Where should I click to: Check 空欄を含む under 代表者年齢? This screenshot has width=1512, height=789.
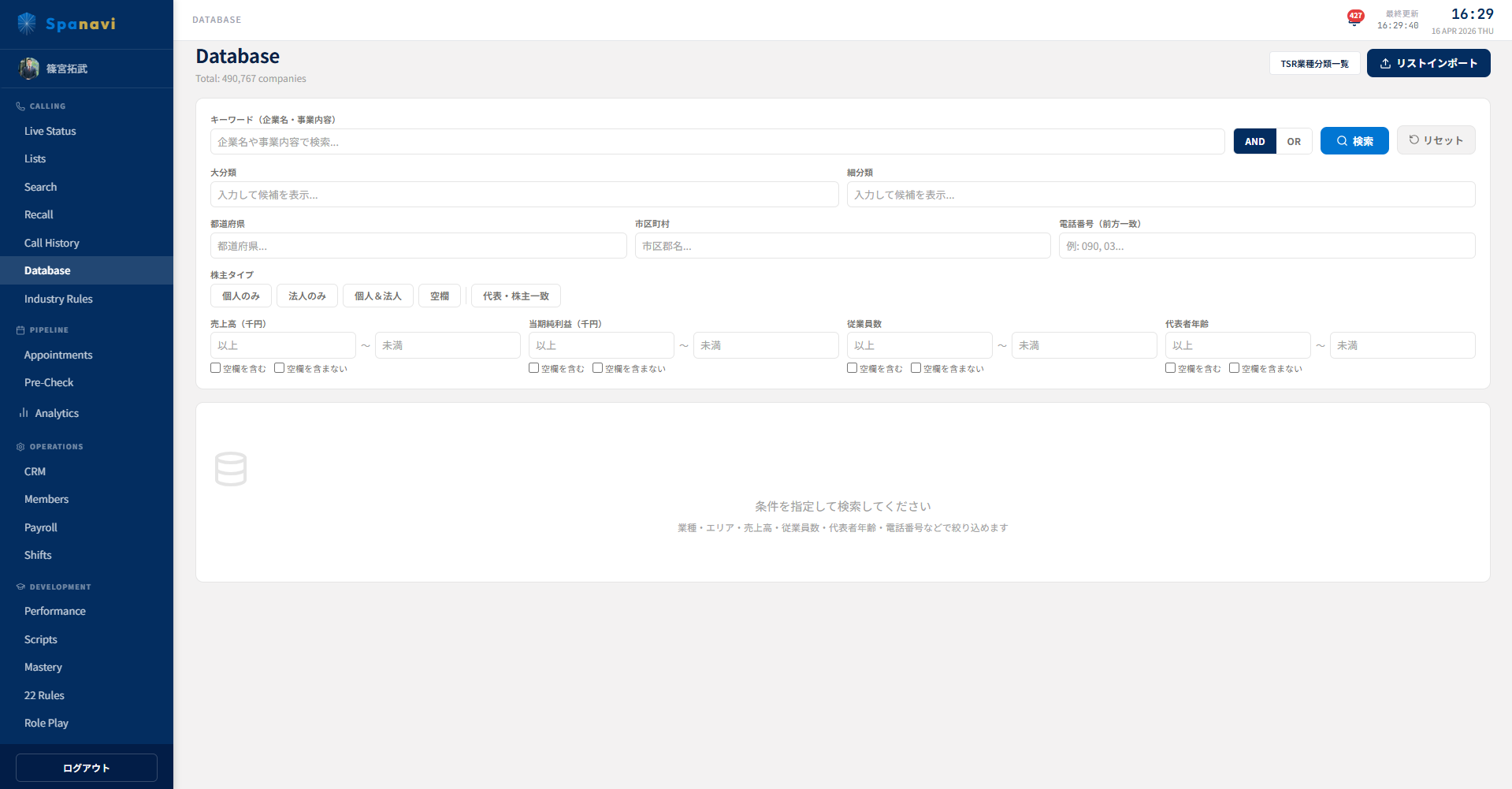pyautogui.click(x=1170, y=367)
